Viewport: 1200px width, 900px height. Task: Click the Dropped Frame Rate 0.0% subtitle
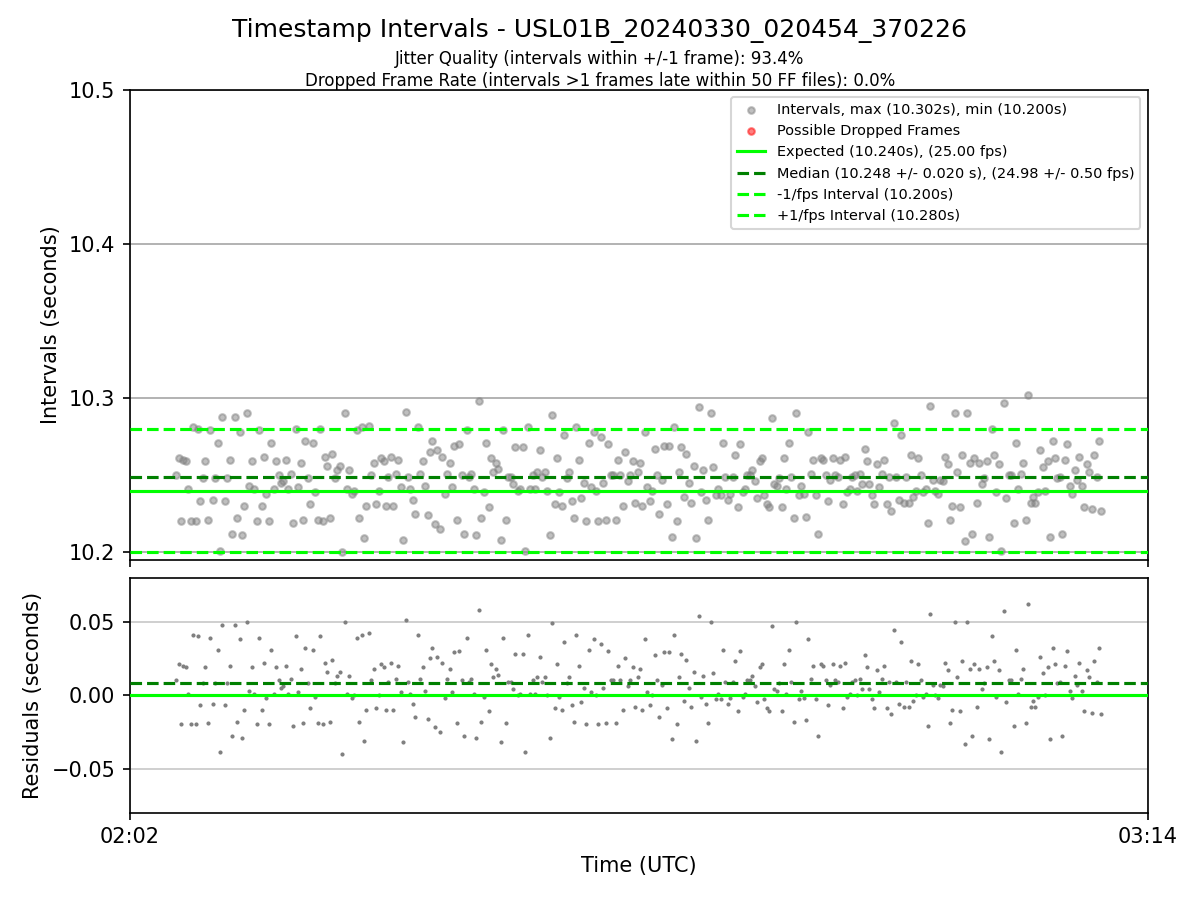pyautogui.click(x=599, y=80)
